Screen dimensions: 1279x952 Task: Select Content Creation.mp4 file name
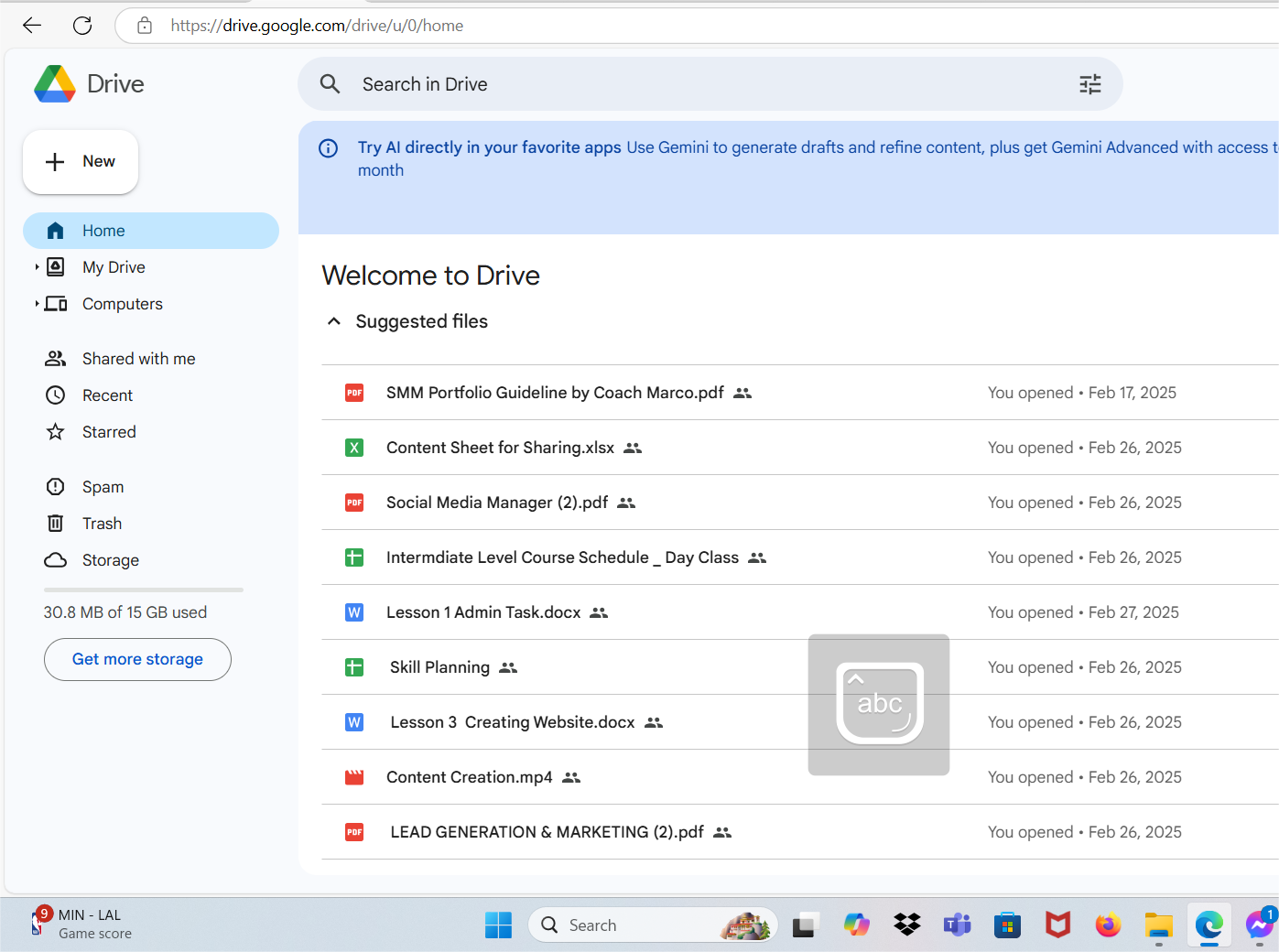pos(470,777)
